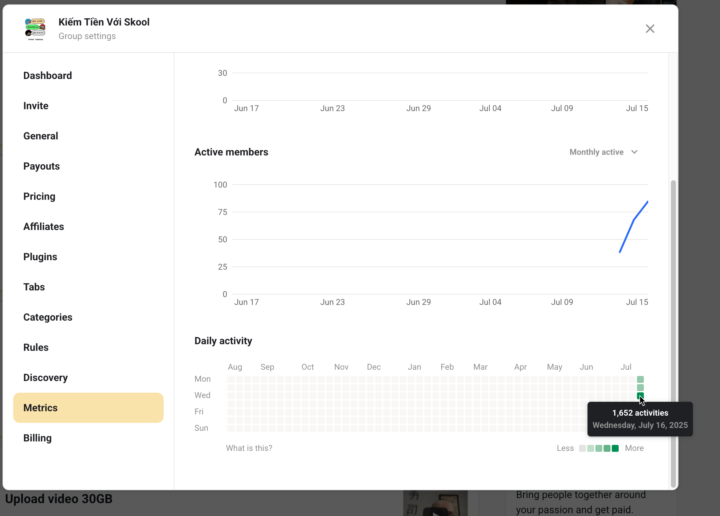Viewport: 720px width, 516px height.
Task: Navigate to Affiliates settings
Action: click(x=44, y=227)
